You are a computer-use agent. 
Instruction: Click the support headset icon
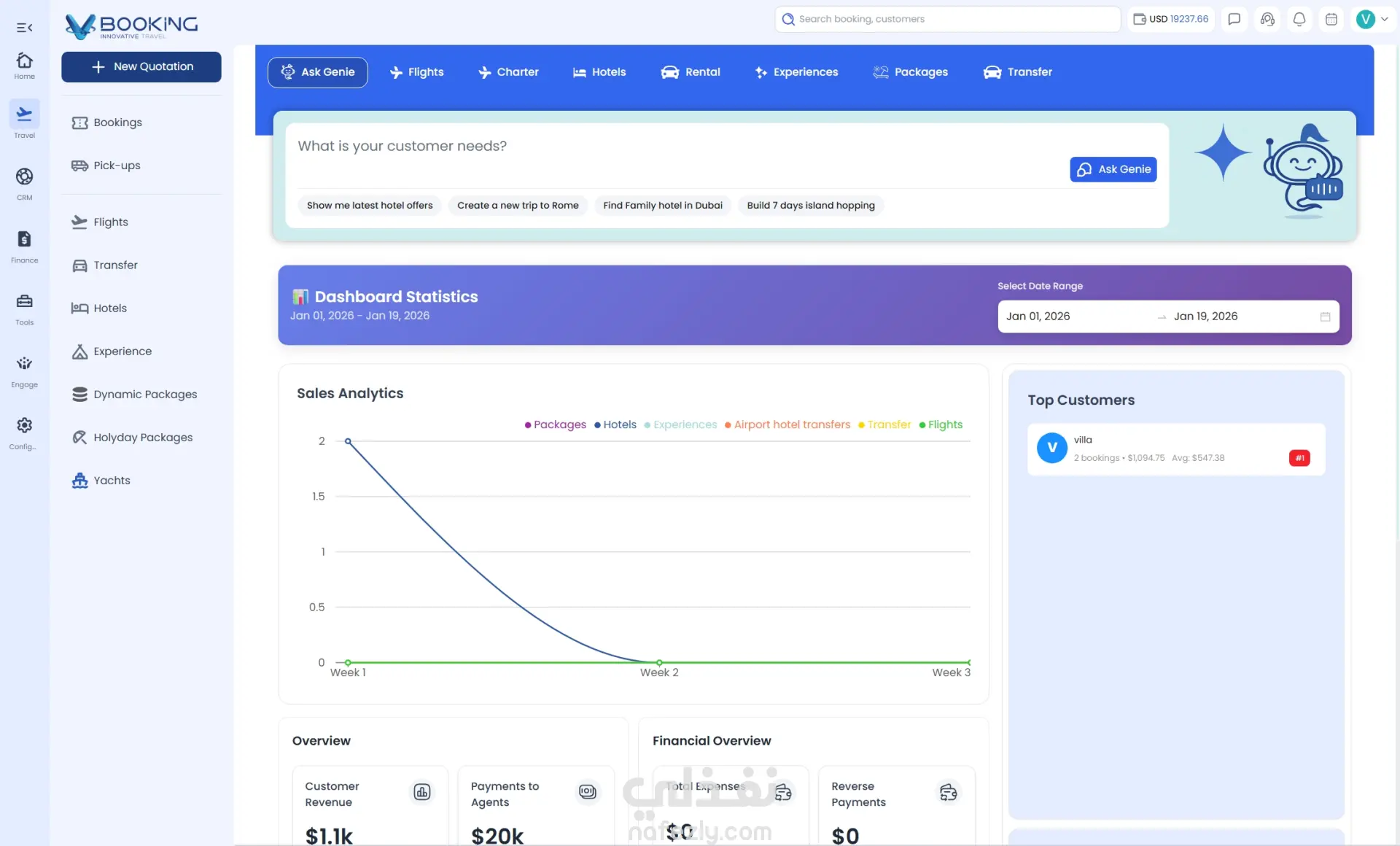click(x=1267, y=20)
